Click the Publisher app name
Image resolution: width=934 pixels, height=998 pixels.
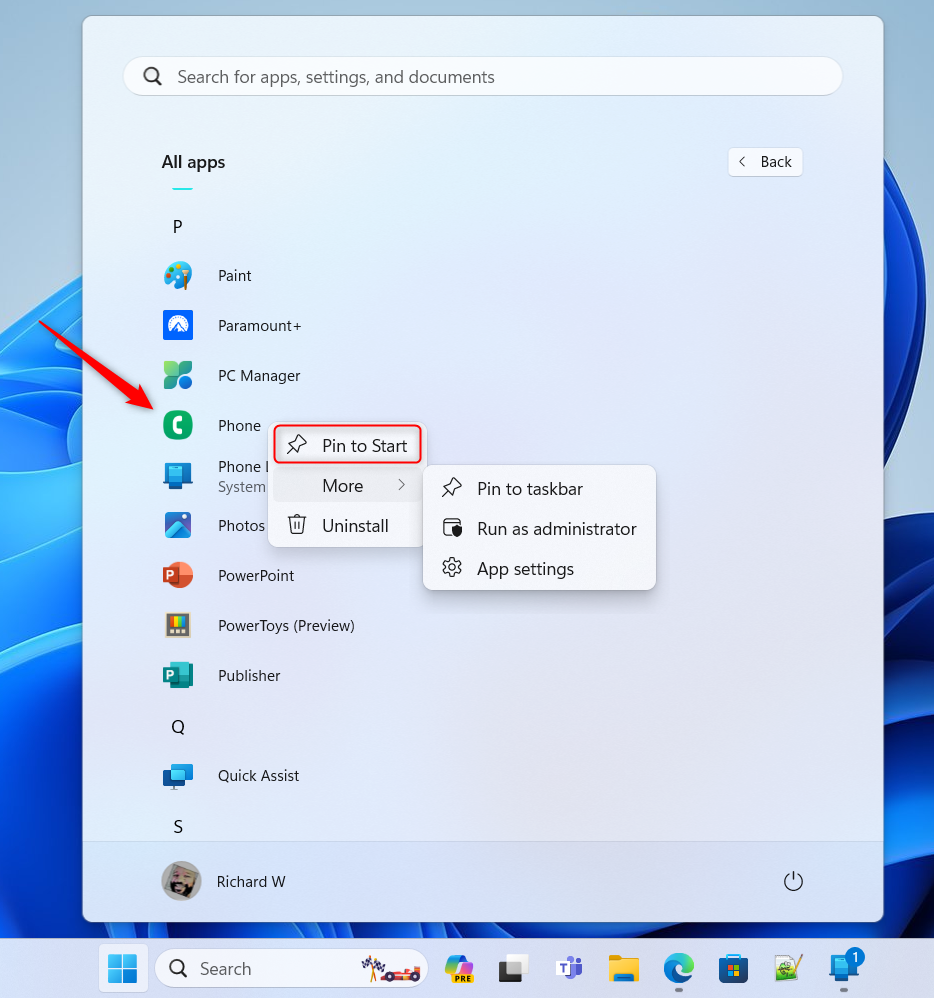pos(249,676)
